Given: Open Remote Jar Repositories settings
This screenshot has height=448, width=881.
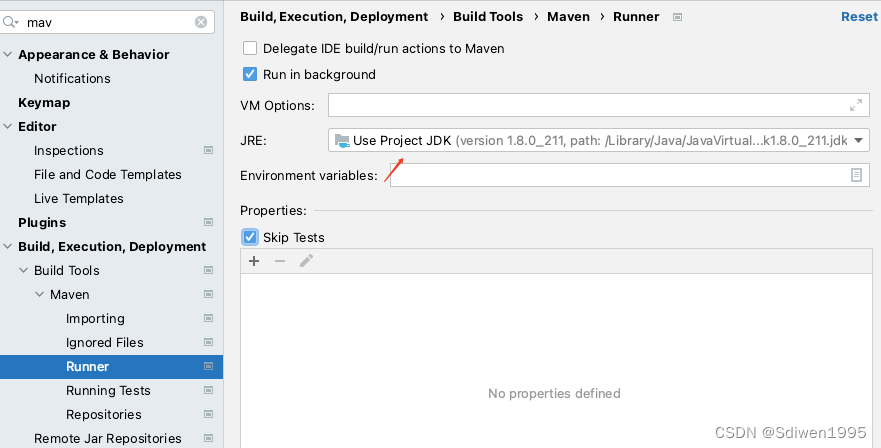Looking at the screenshot, I should [x=107, y=438].
